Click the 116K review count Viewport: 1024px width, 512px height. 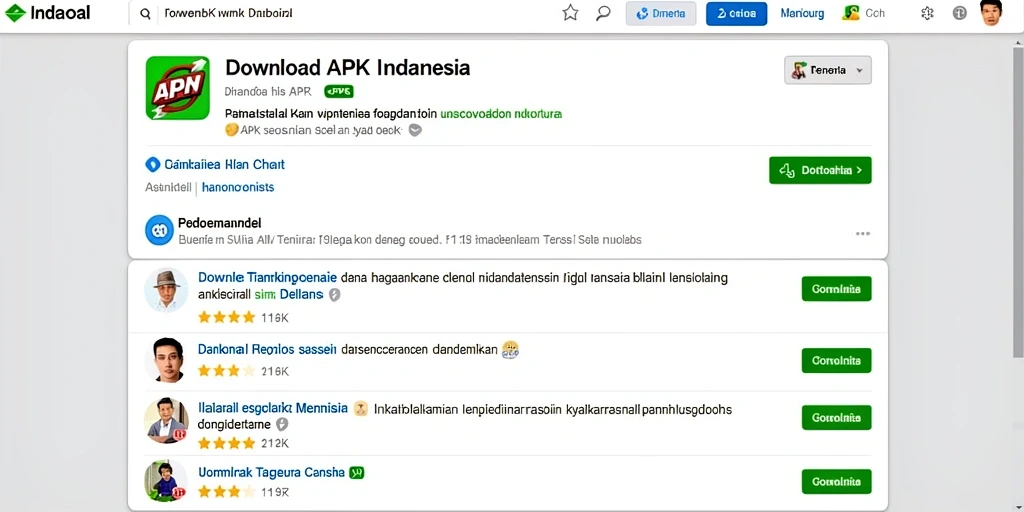[x=275, y=318]
